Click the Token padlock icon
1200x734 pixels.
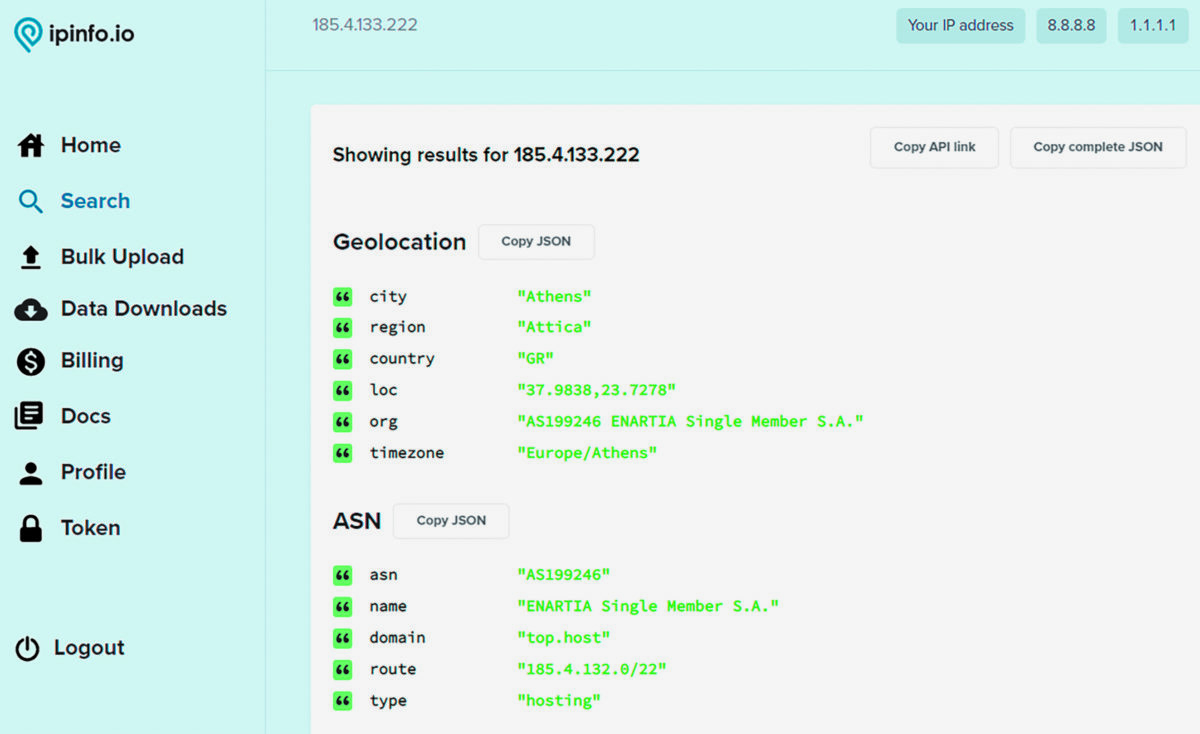(x=31, y=528)
